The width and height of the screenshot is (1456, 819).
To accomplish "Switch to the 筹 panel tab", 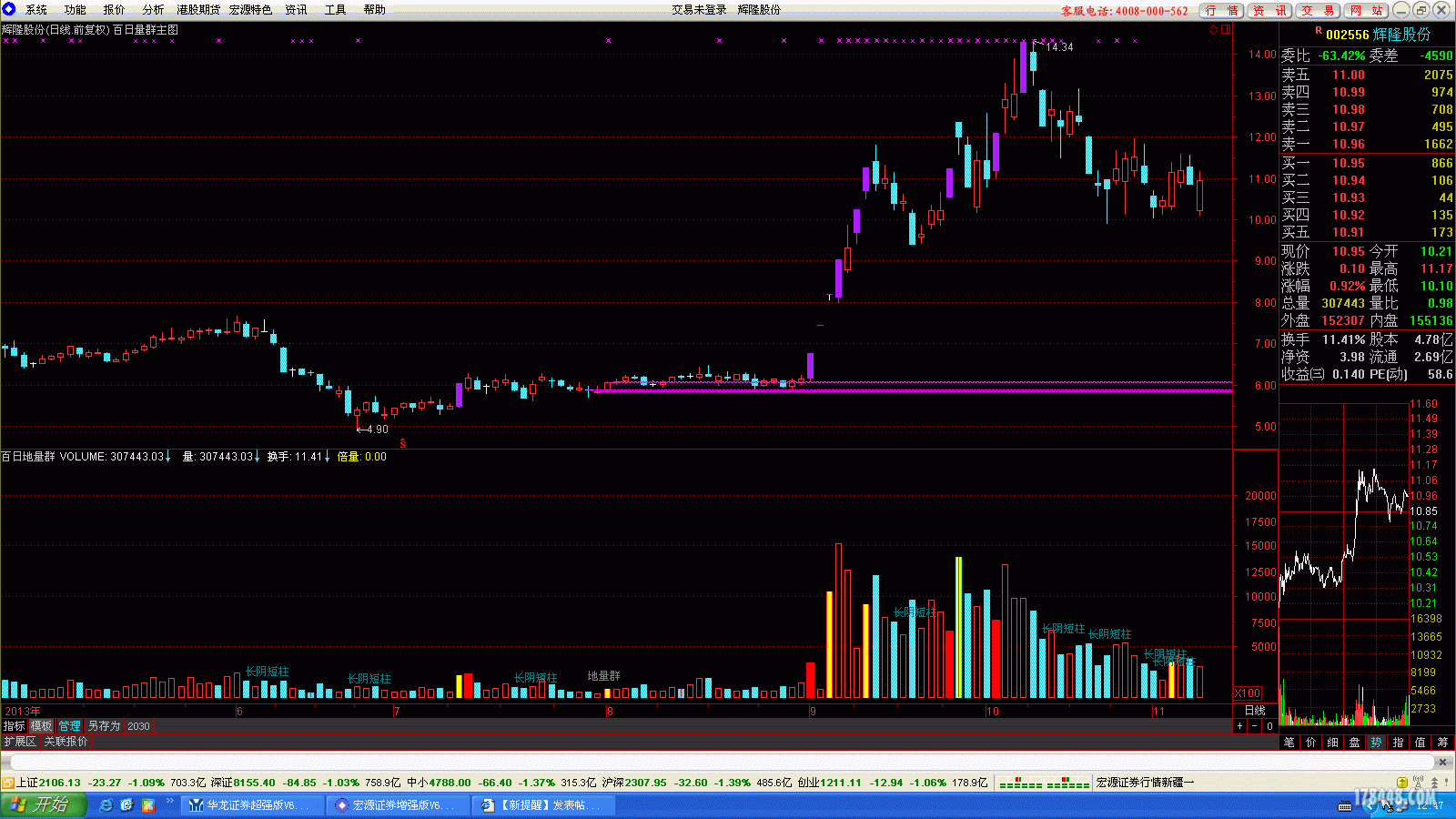I will pyautogui.click(x=1442, y=743).
